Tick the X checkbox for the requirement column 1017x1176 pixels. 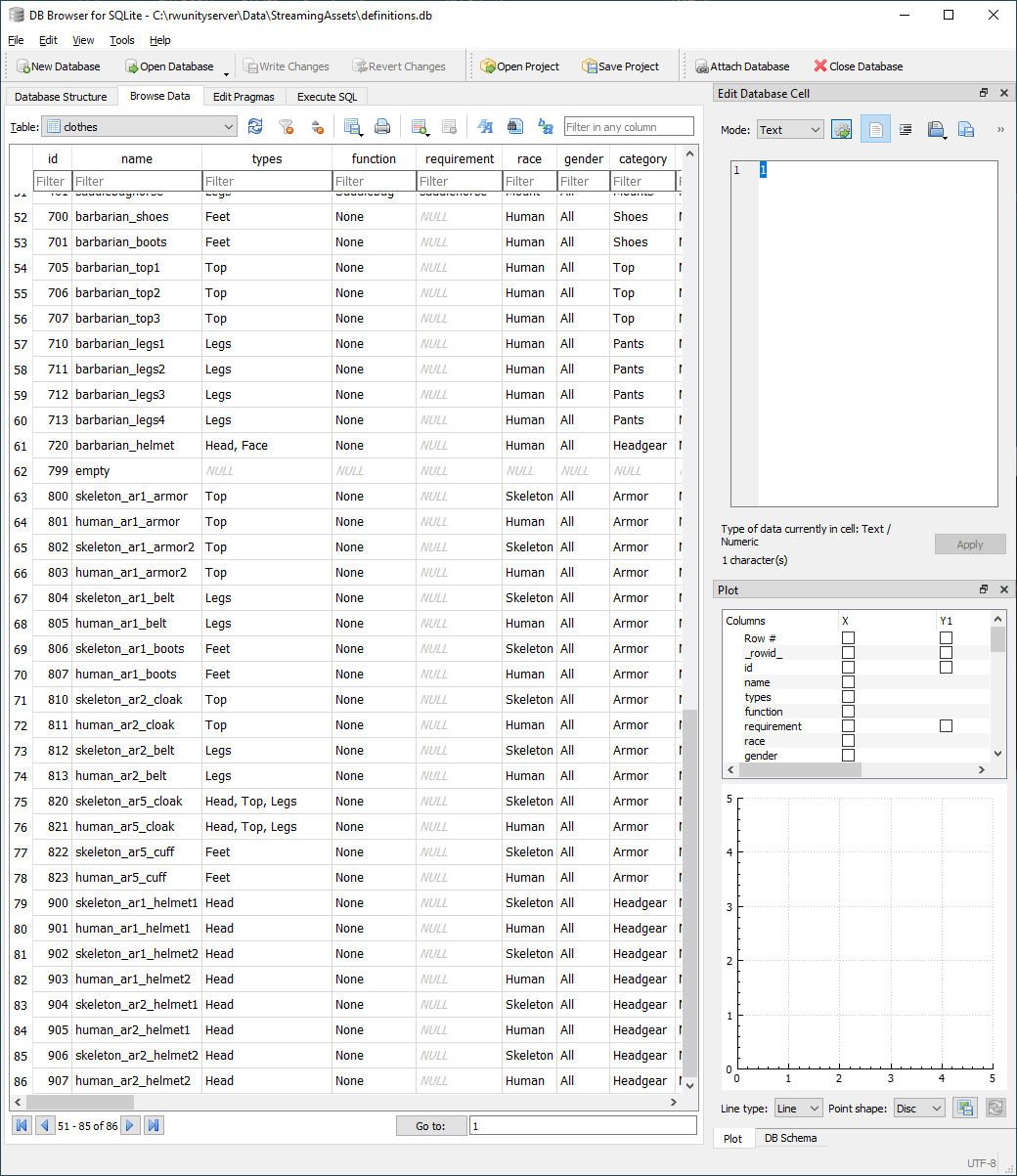click(x=848, y=726)
